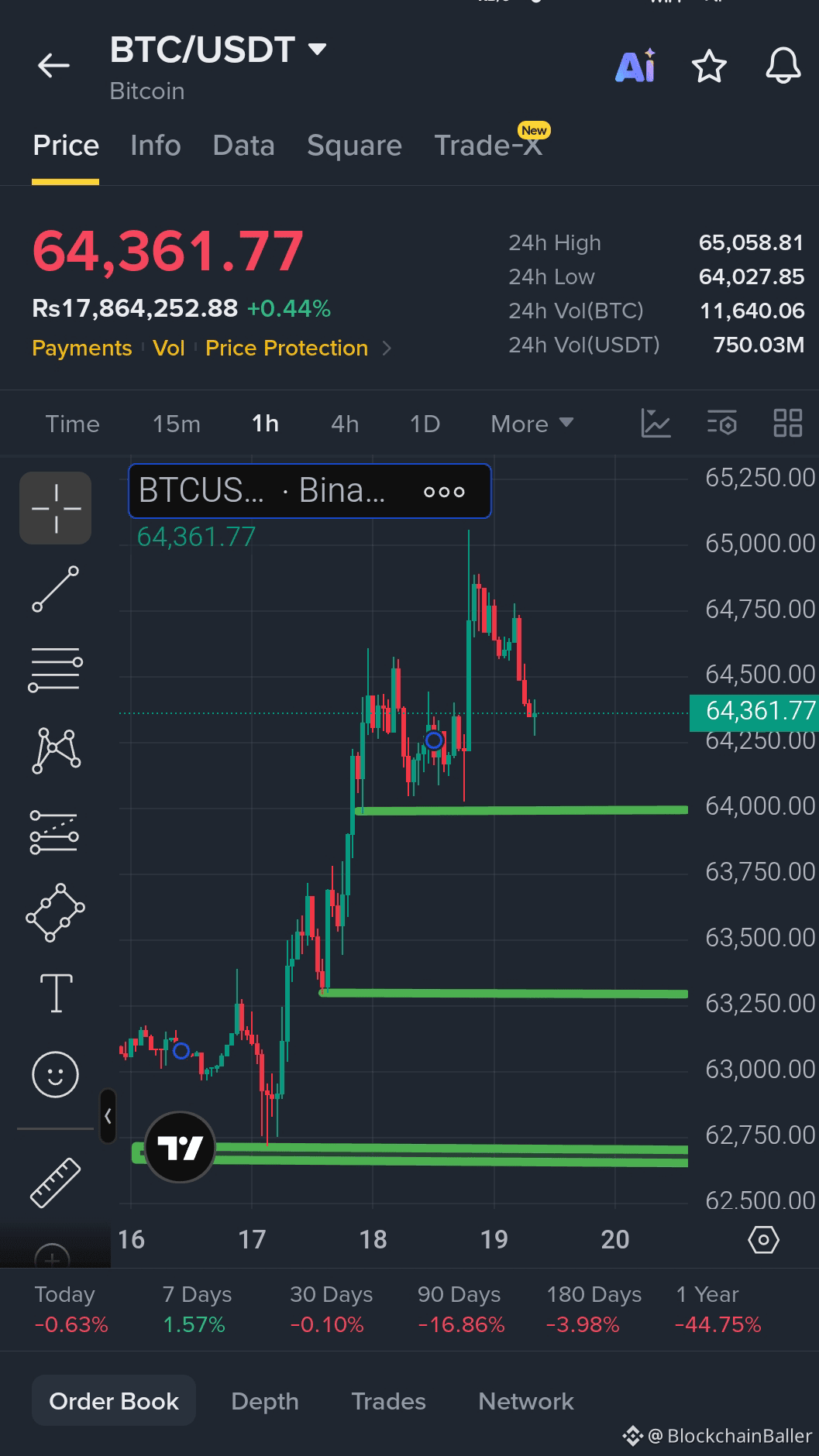This screenshot has height=1456, width=819.
Task: Select the trend line drawing tool
Action: [56, 589]
